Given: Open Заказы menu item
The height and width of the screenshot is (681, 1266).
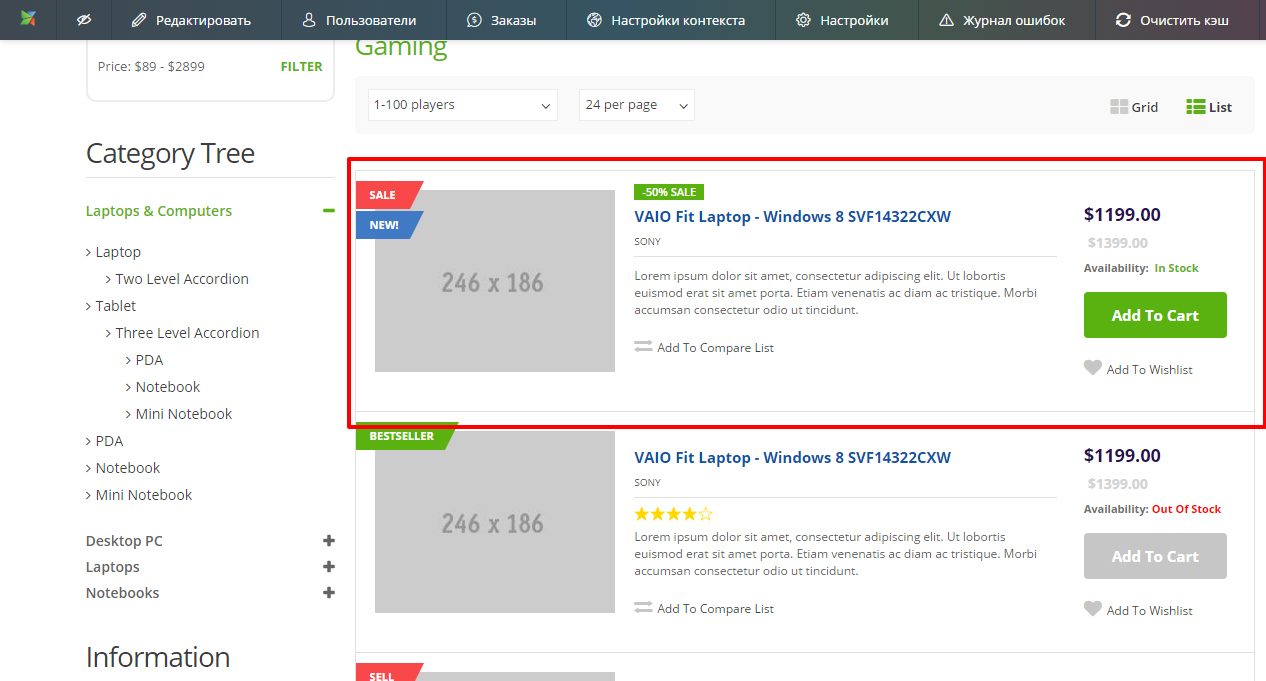Looking at the screenshot, I should [501, 20].
